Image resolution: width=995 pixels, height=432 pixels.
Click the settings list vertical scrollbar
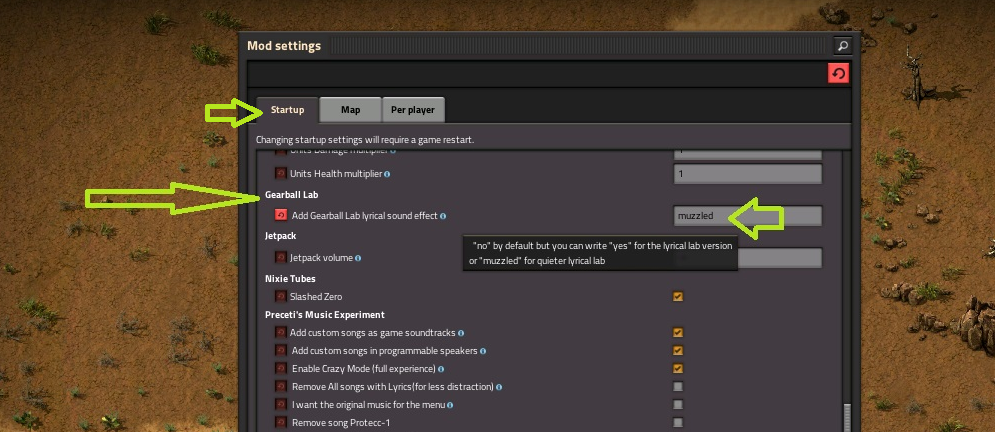[x=846, y=418]
